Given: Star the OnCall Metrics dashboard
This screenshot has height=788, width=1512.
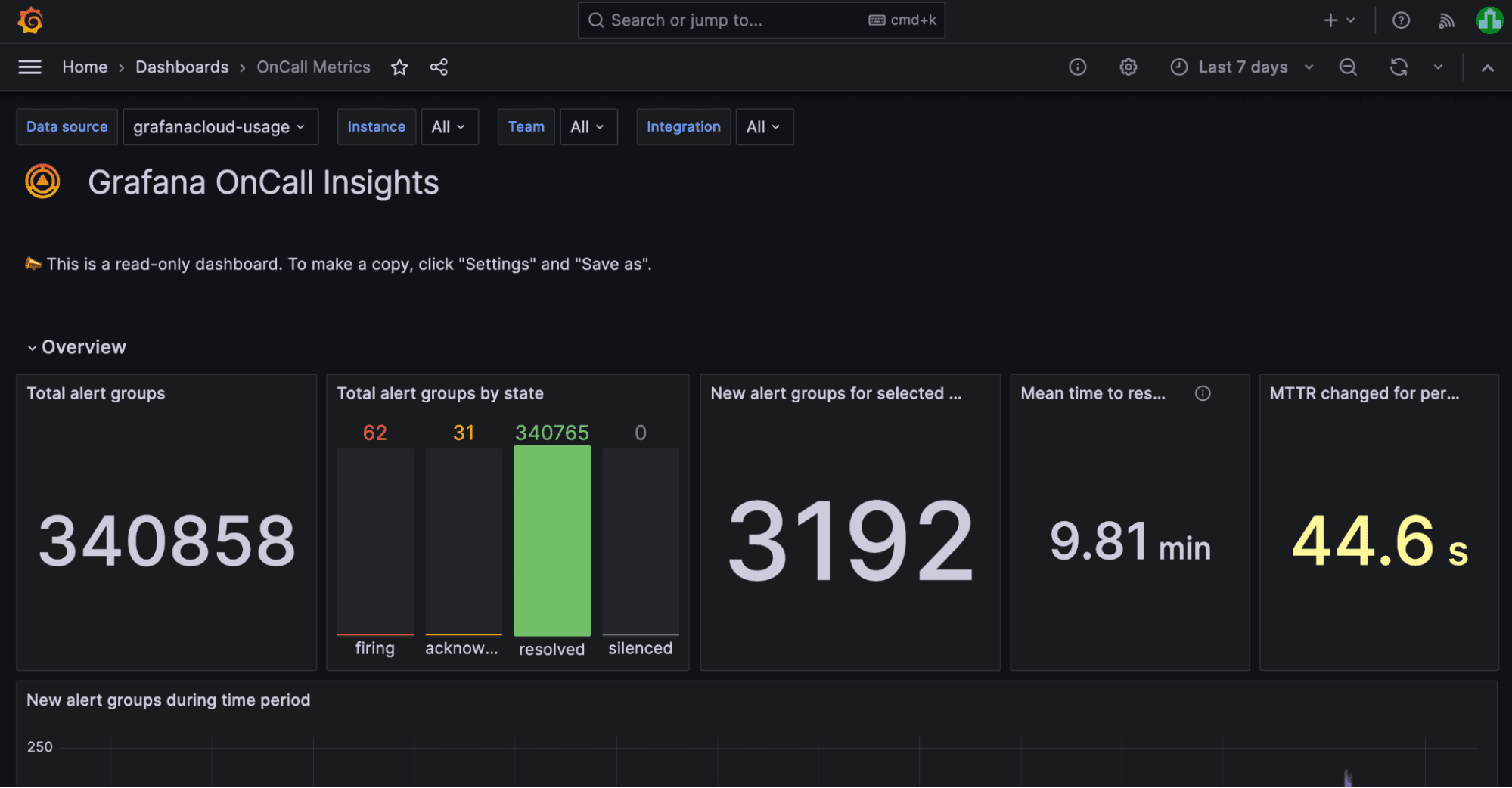Looking at the screenshot, I should tap(399, 67).
